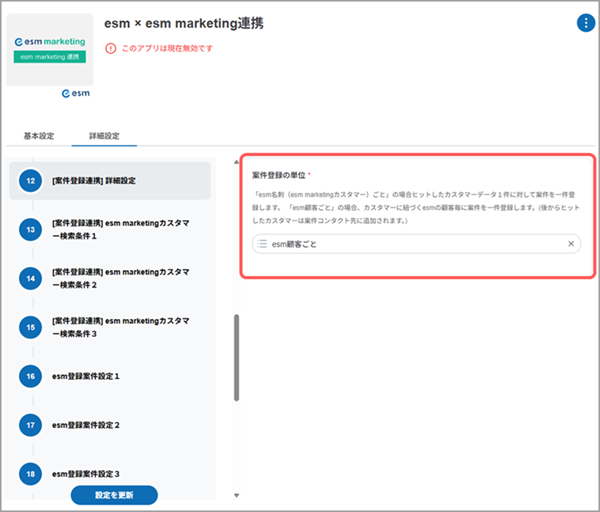Select esm marketingカスタマー検索条件 1 step
This screenshot has width=600, height=512.
pyautogui.click(x=119, y=230)
